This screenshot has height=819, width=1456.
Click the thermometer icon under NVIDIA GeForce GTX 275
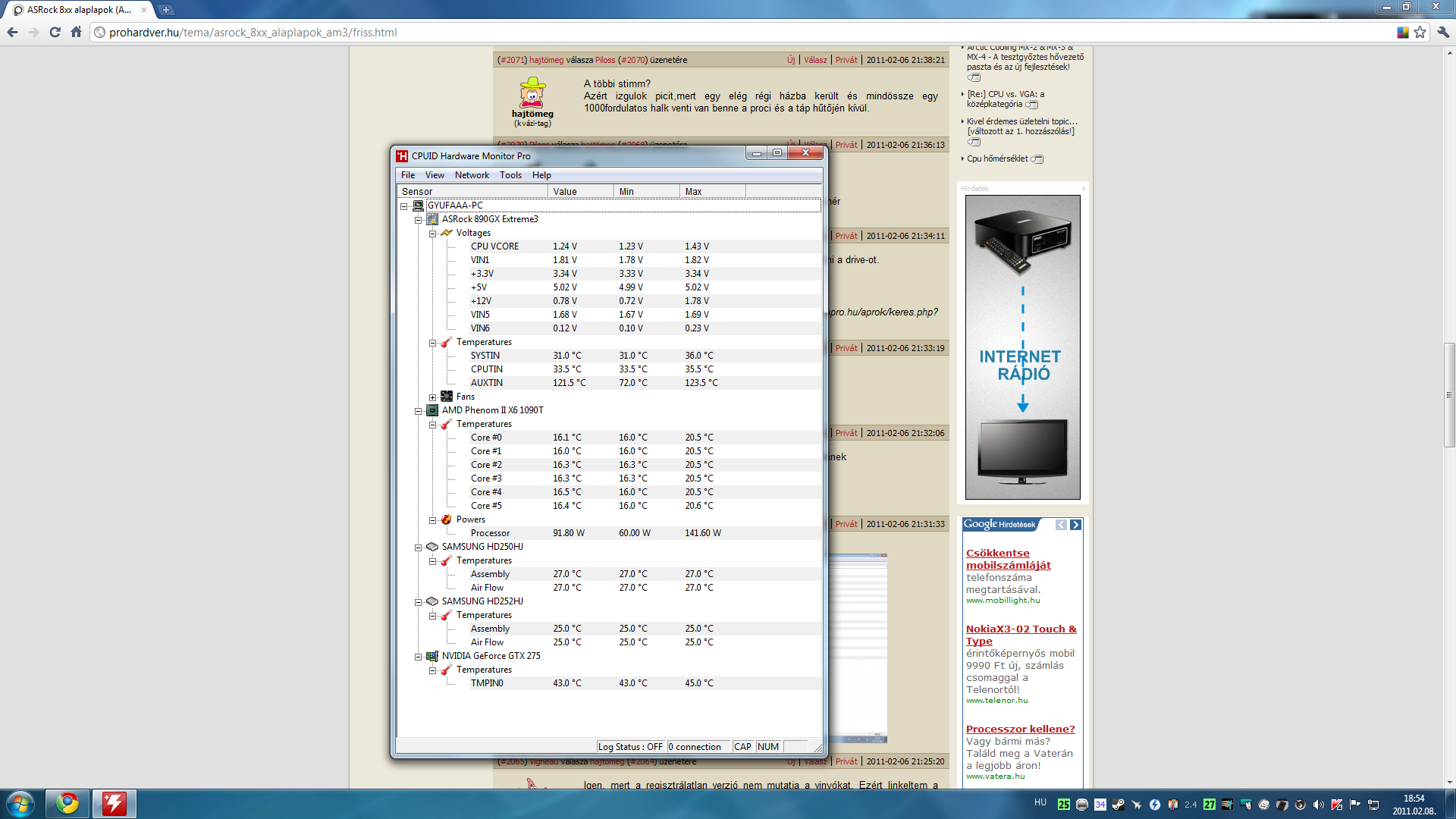[x=447, y=670]
